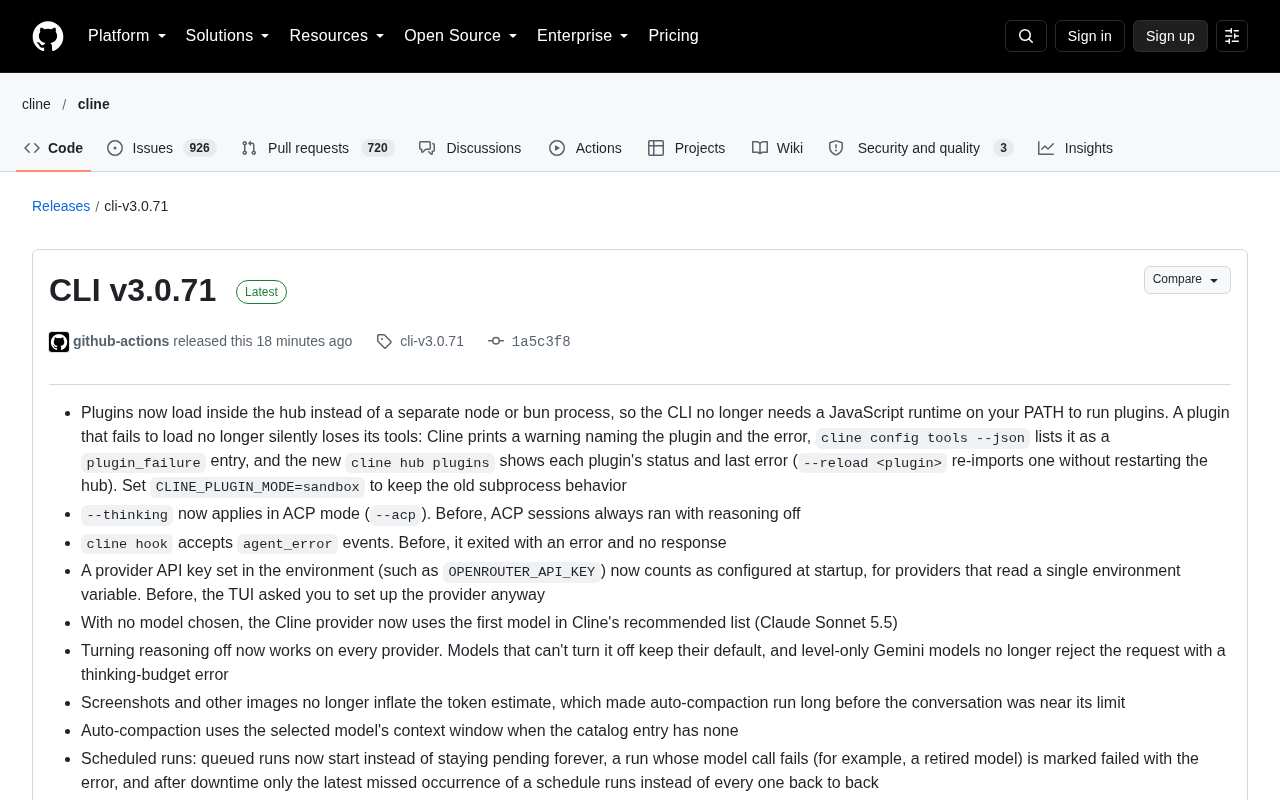This screenshot has height=800, width=1280.
Task: Click the cline hook code snippet
Action: pos(127,544)
